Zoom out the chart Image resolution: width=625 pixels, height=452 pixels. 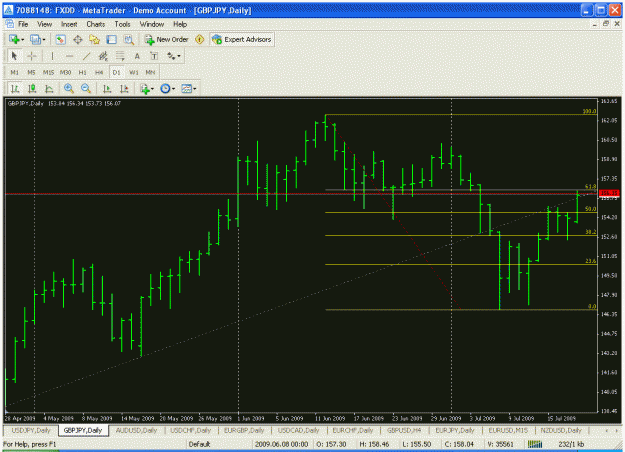pos(86,89)
